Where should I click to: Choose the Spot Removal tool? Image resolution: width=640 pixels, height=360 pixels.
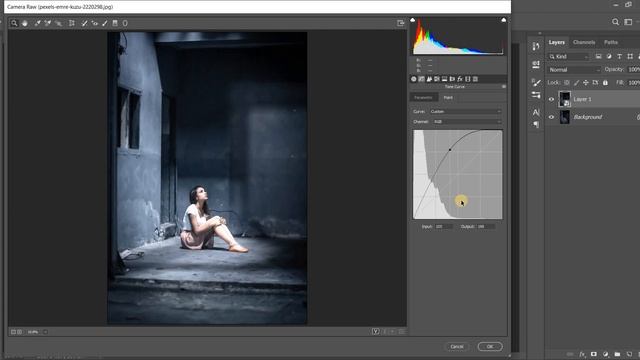[x=84, y=23]
